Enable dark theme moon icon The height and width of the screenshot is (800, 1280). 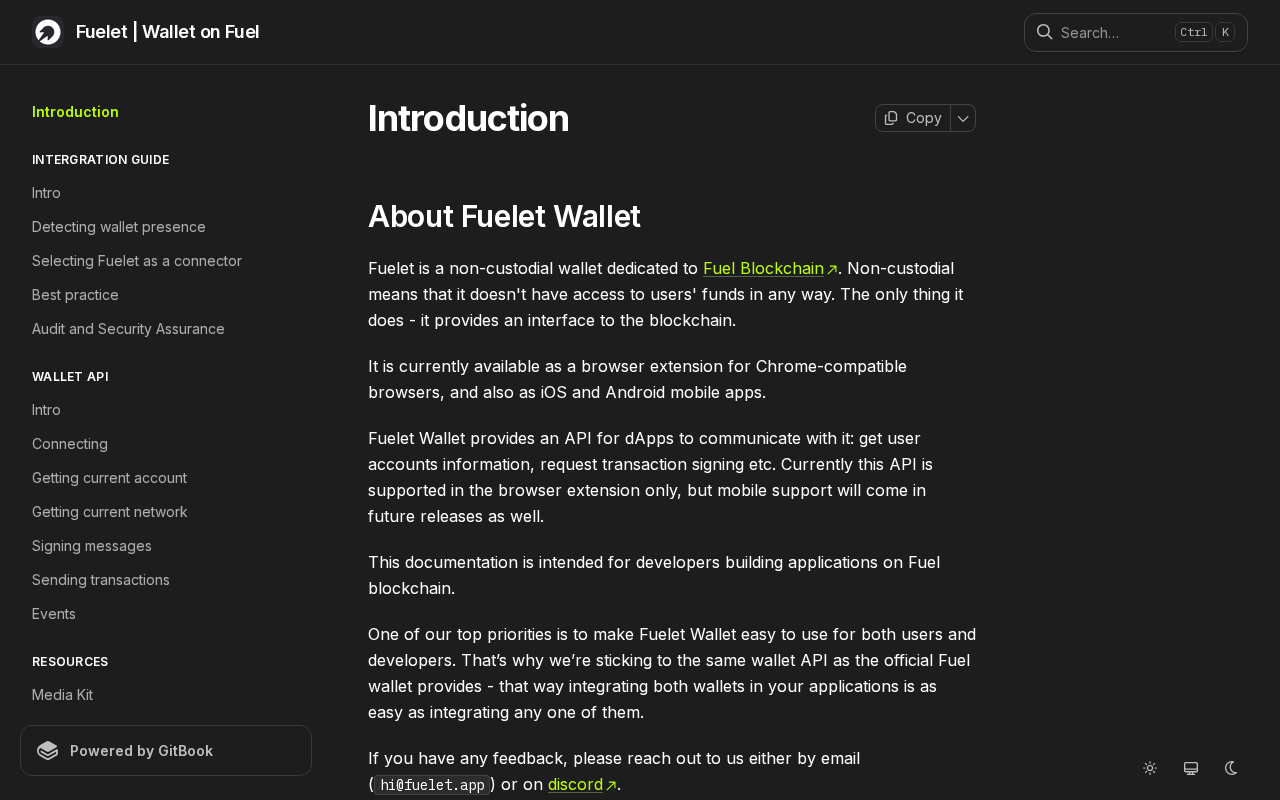tap(1231, 768)
